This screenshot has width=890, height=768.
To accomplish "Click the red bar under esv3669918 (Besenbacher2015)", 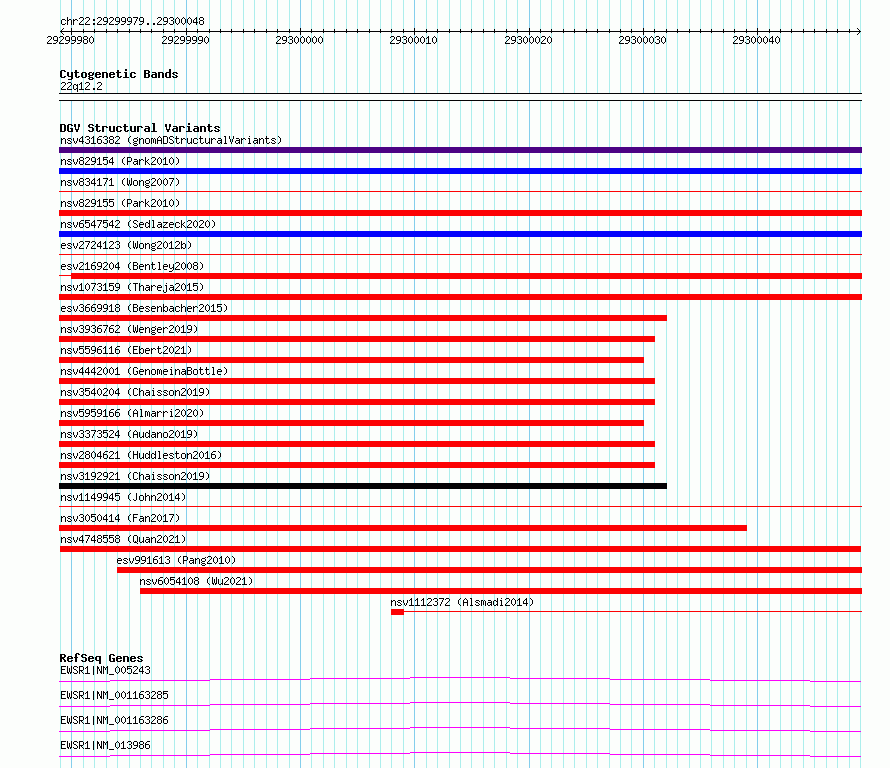I will (363, 318).
